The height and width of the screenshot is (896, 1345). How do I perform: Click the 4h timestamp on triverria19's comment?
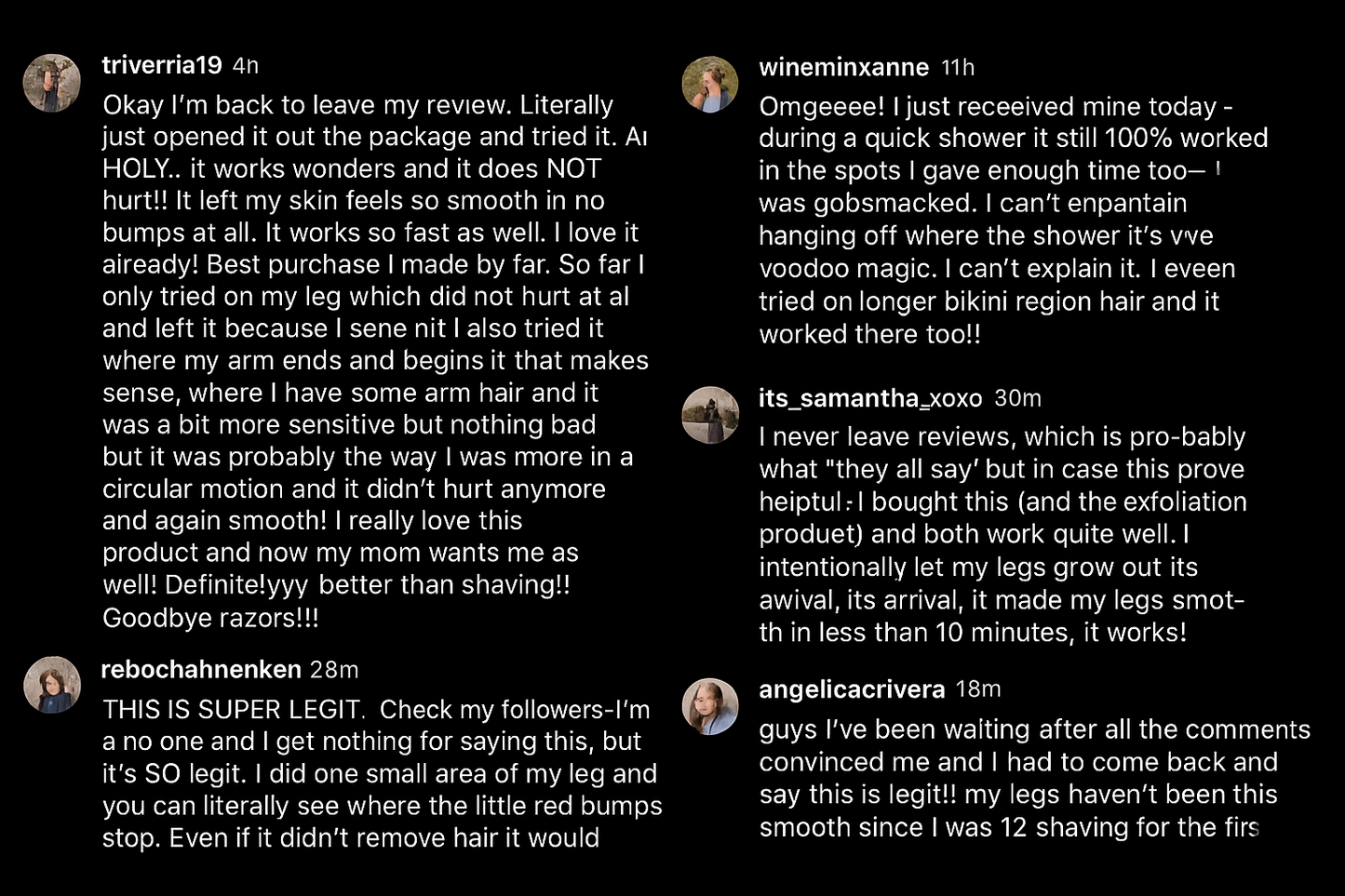point(246,66)
